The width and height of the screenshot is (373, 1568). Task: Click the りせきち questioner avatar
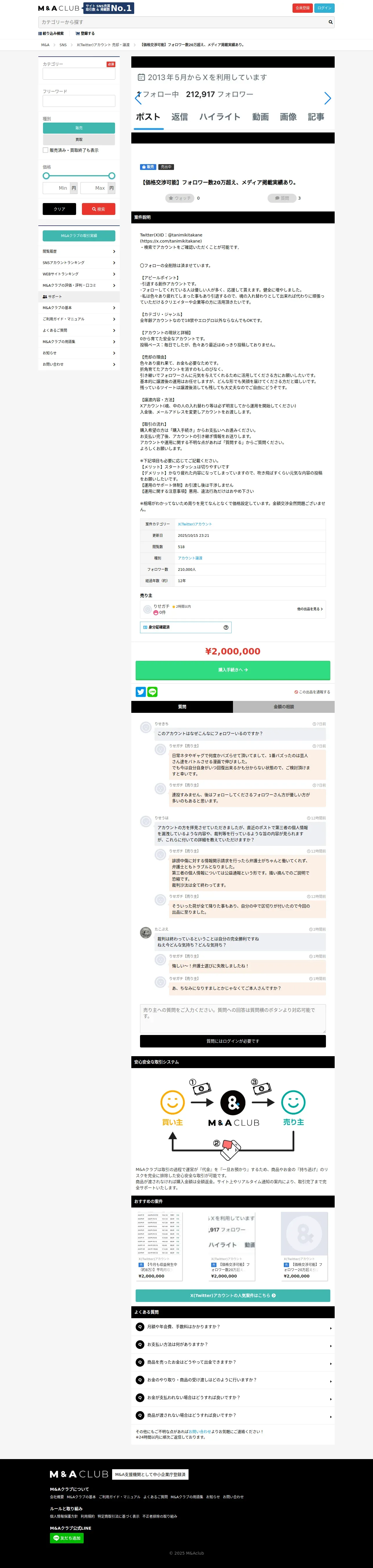[146, 727]
